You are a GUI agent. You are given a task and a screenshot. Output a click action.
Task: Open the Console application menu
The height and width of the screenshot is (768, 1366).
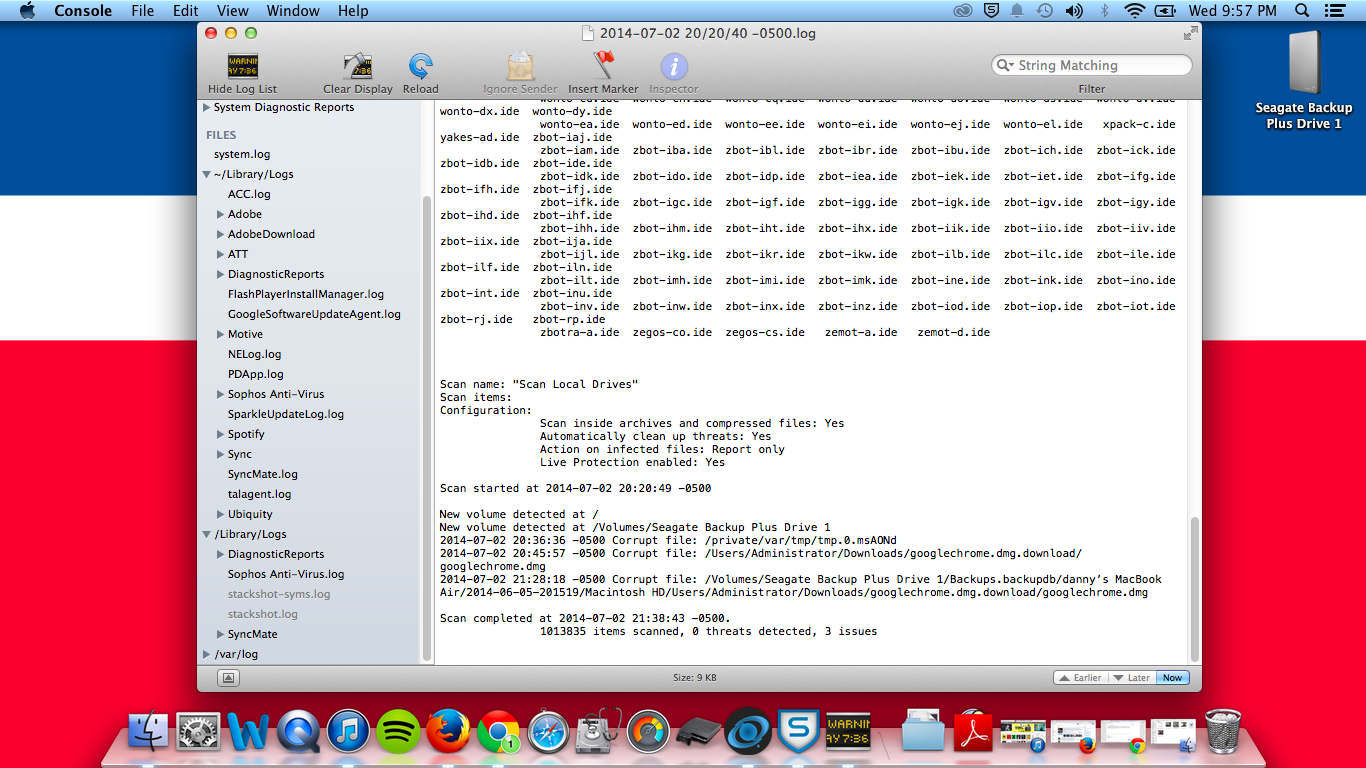tap(83, 11)
